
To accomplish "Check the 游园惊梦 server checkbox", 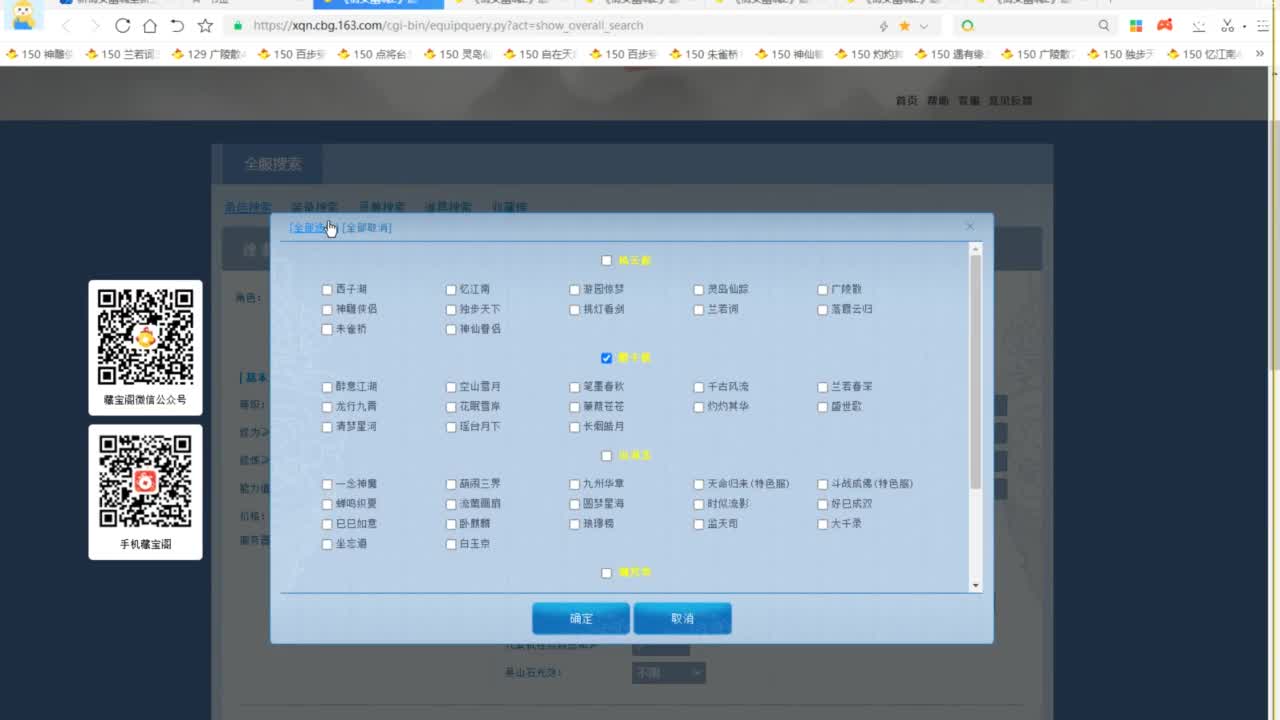I will click(575, 290).
